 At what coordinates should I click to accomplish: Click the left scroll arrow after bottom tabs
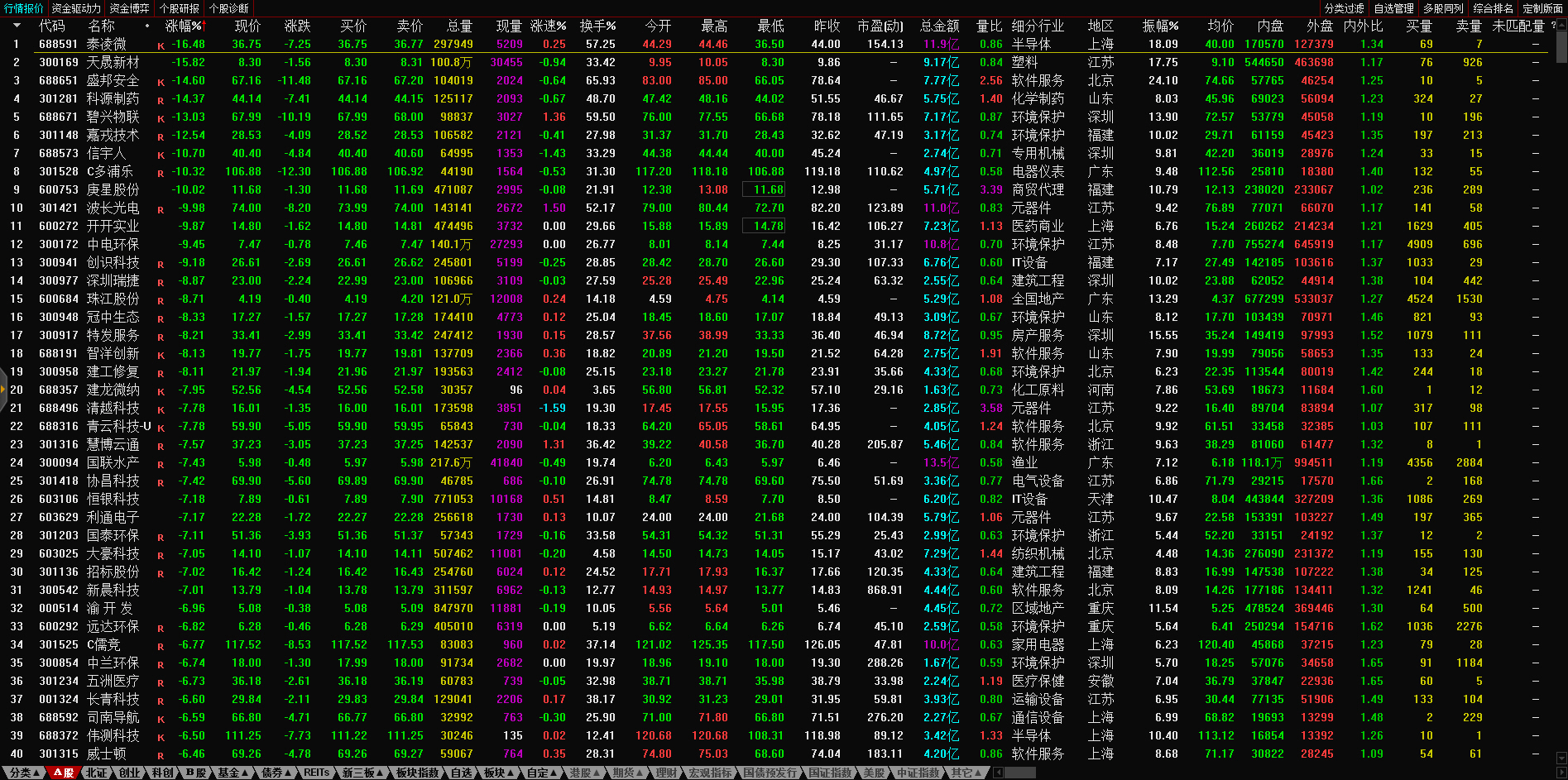pos(998,773)
